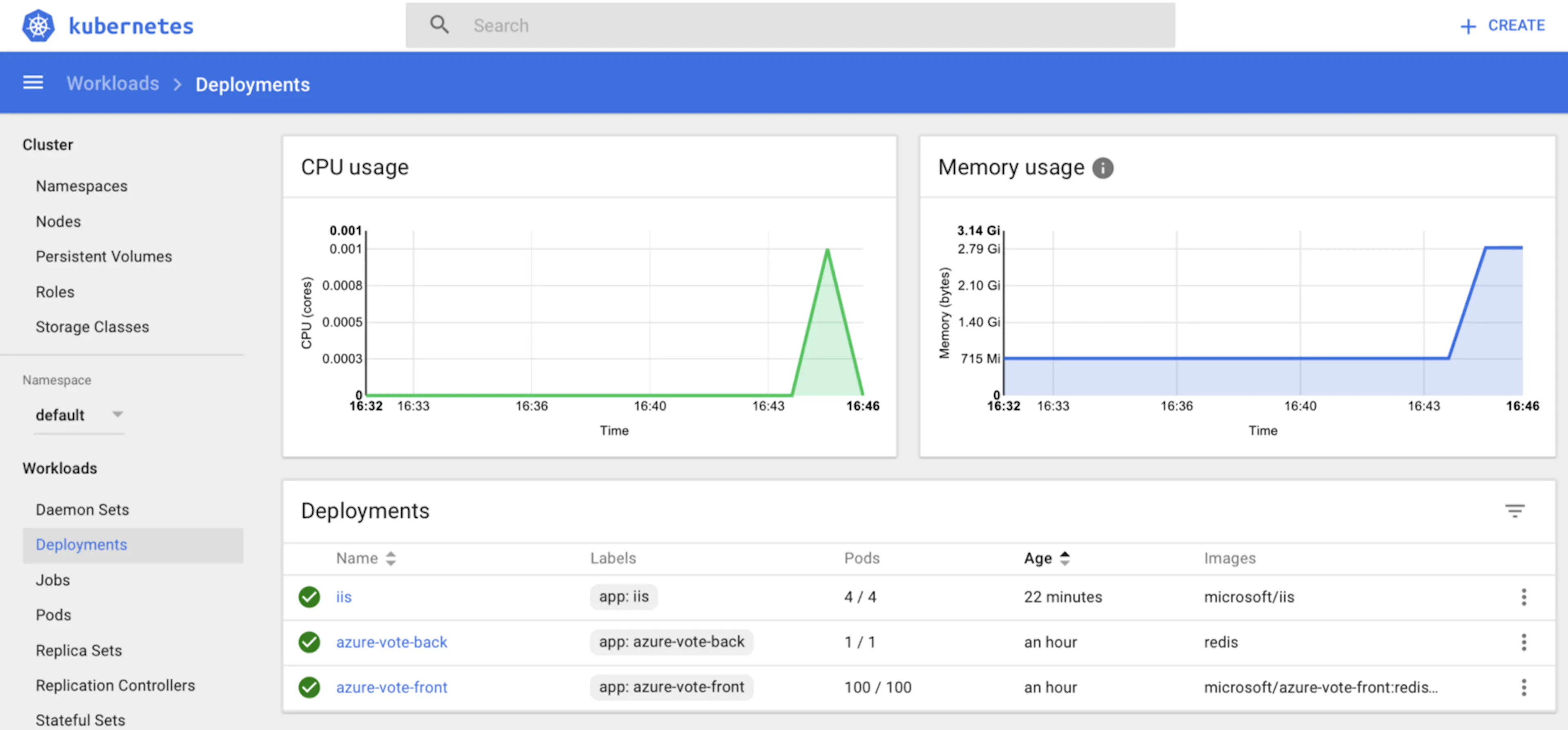Click the Workloads breadcrumb
This screenshot has width=1568, height=730.
(113, 83)
